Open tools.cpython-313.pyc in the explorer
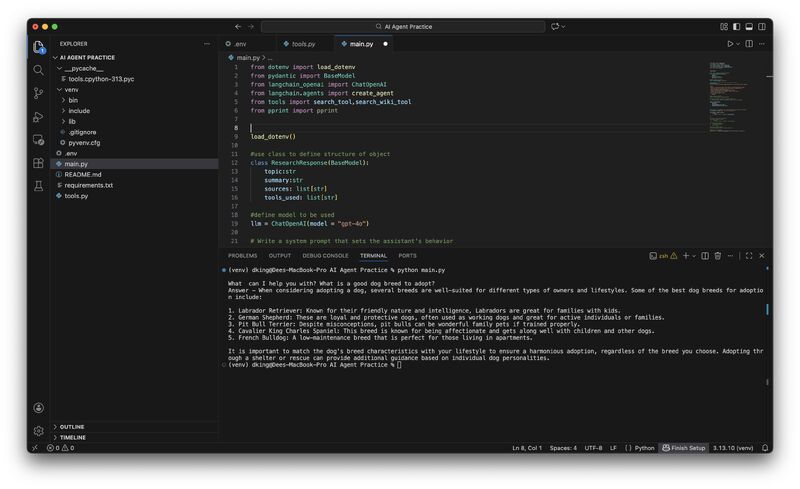 101,79
